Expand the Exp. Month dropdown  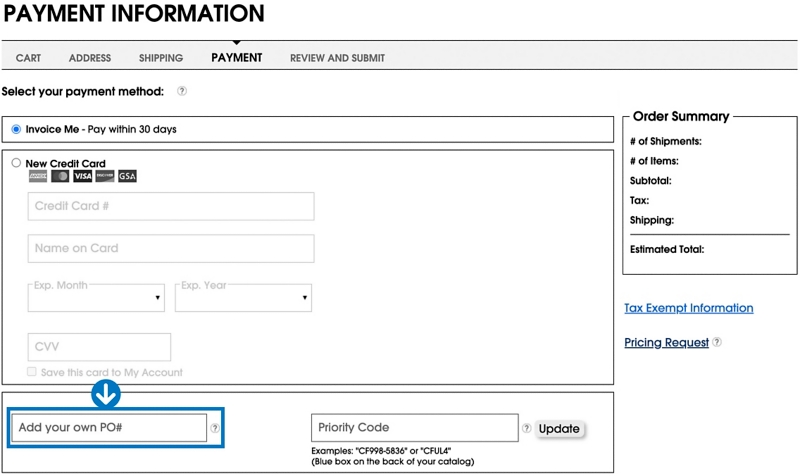coord(97,298)
